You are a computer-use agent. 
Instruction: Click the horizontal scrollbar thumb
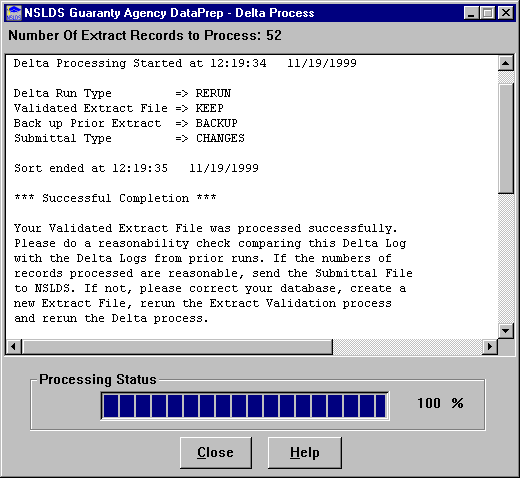[177, 347]
